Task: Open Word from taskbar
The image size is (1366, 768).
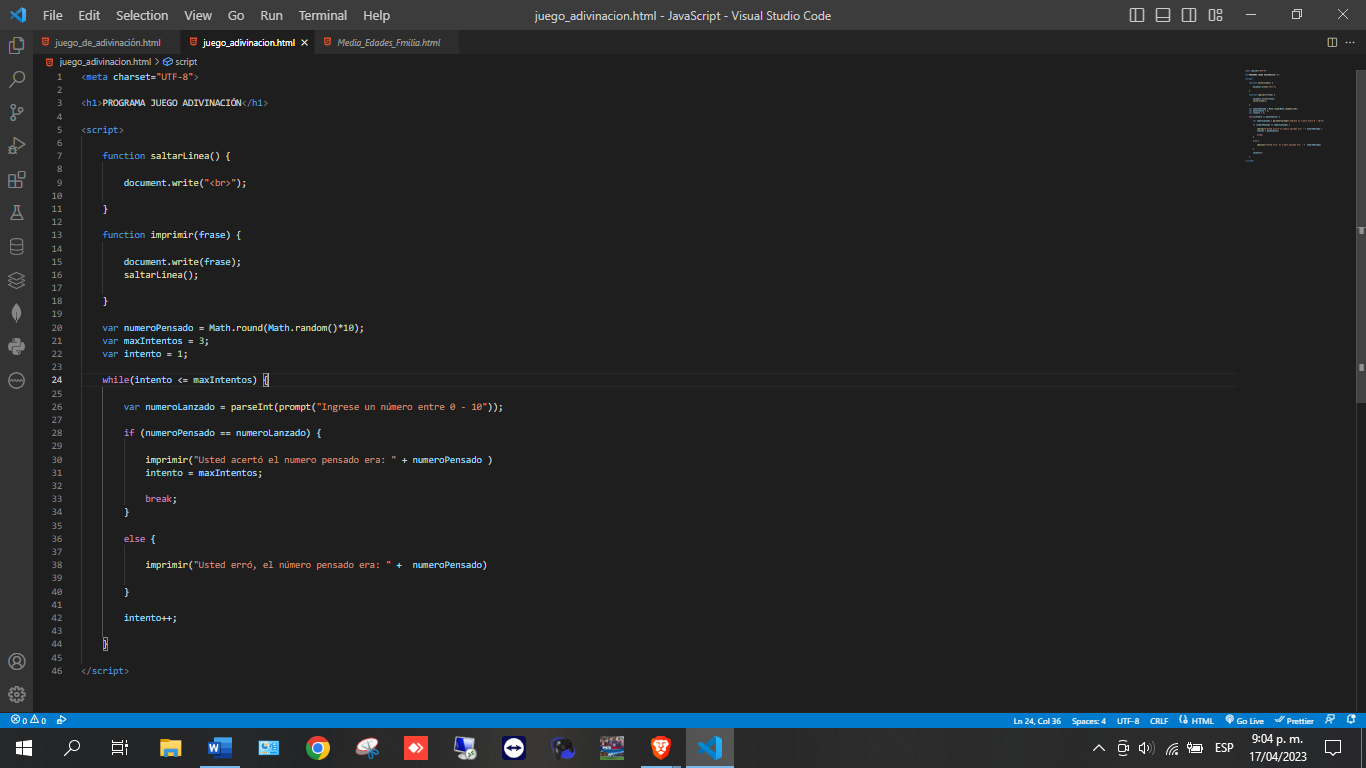Action: click(220, 747)
